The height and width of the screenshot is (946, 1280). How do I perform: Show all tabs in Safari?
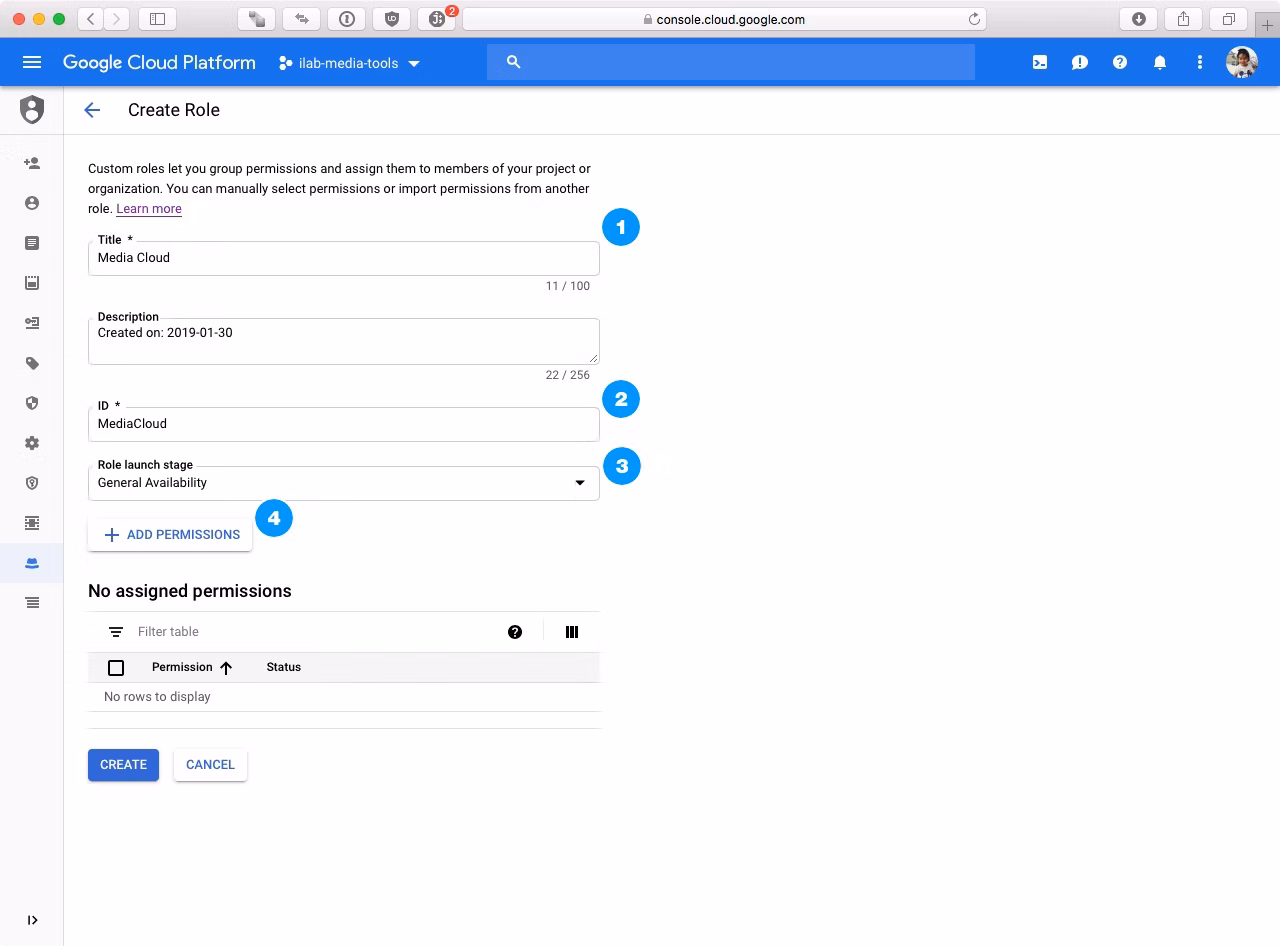pos(1229,19)
